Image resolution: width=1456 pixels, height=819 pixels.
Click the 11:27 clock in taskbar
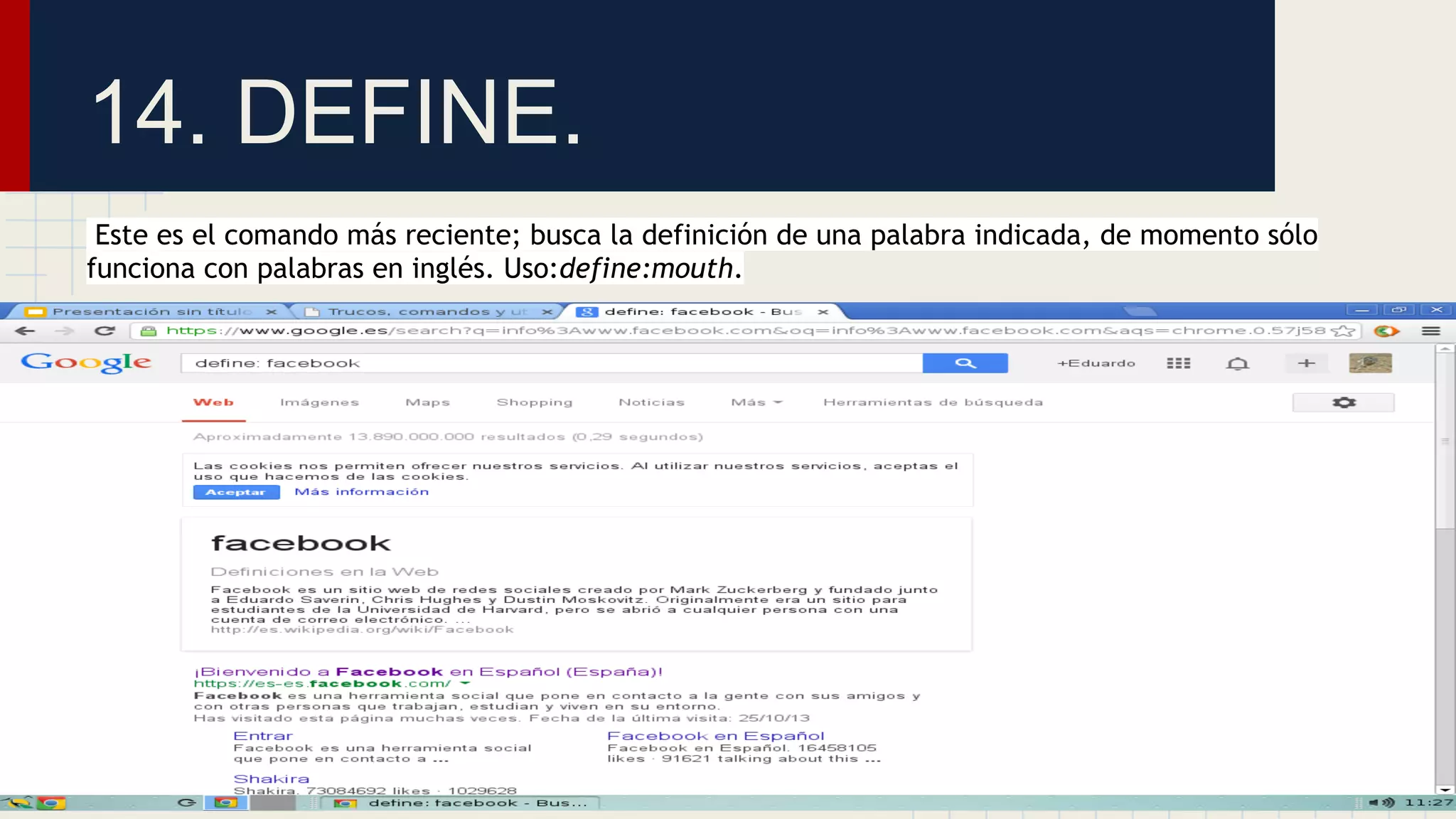1428,803
